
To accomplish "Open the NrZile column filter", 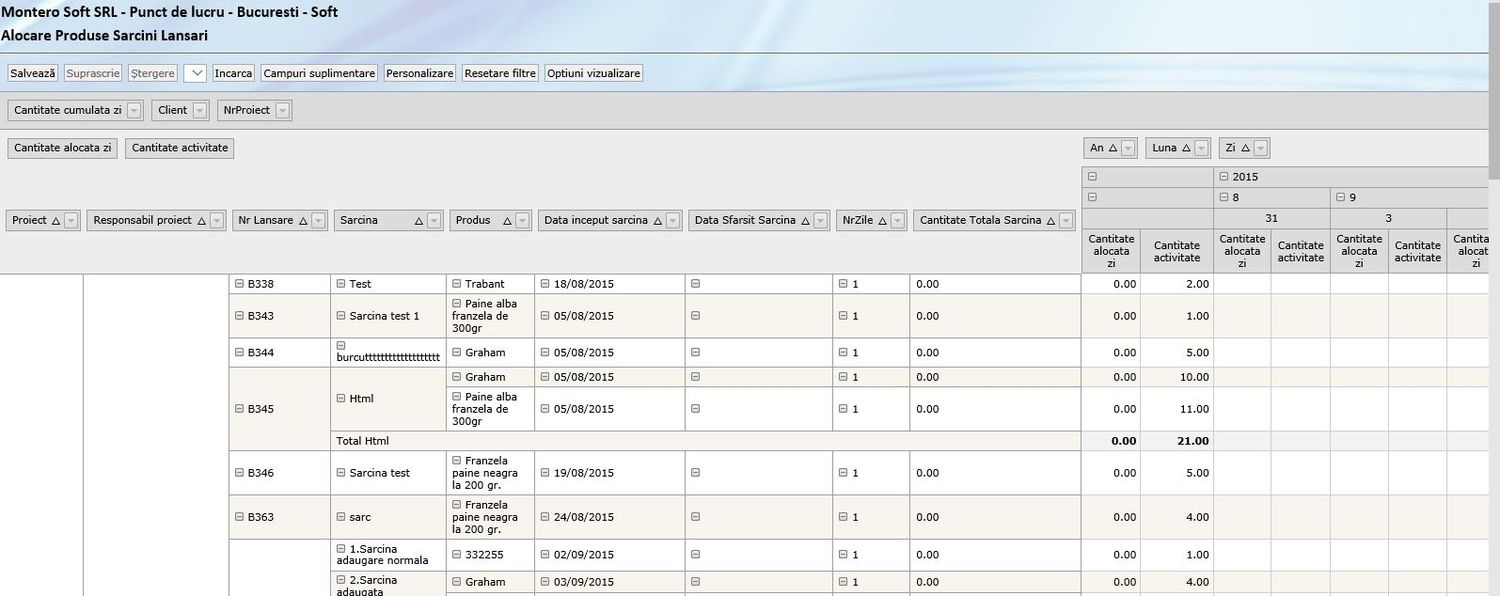I will pyautogui.click(x=898, y=221).
